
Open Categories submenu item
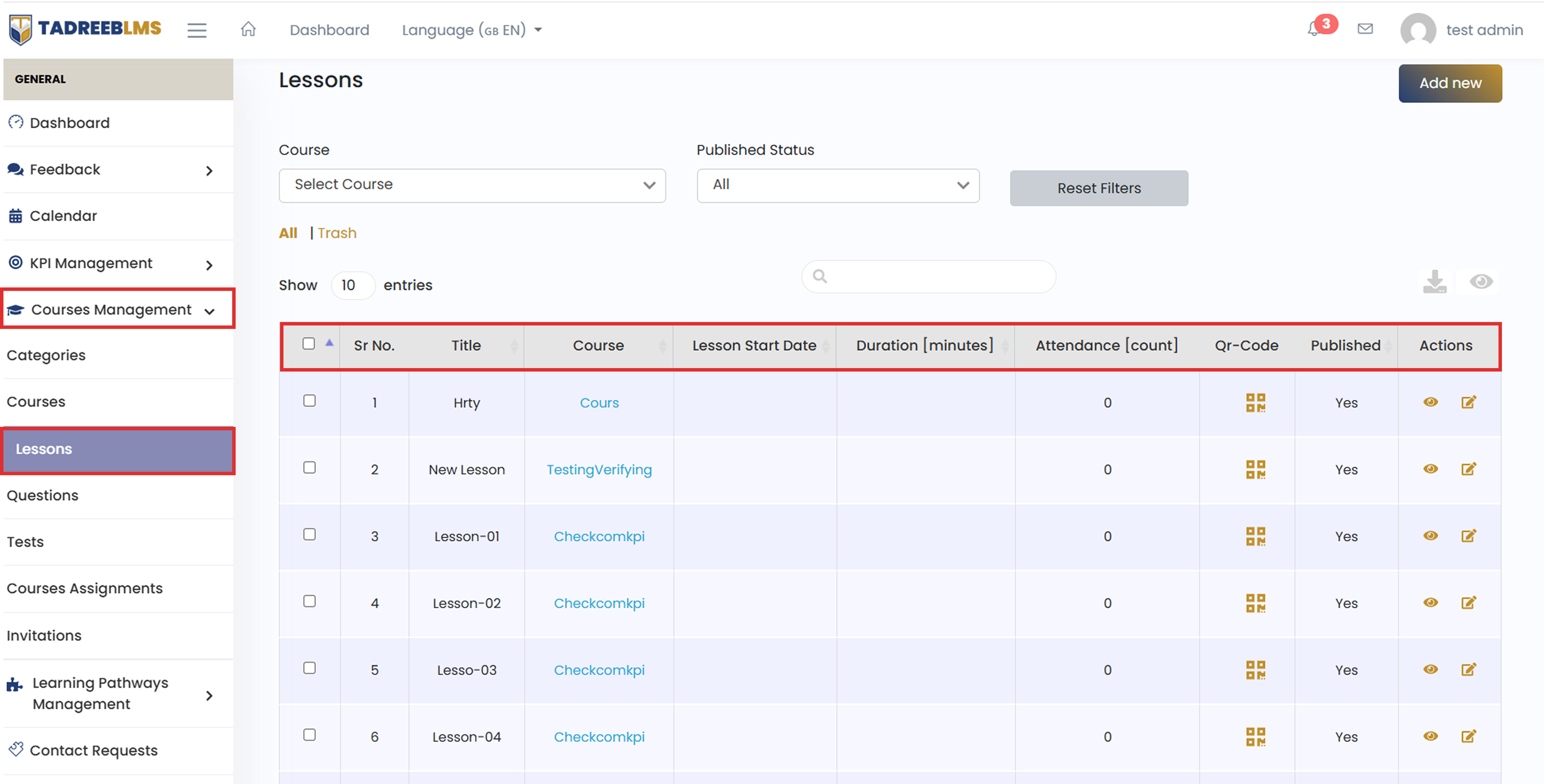[118, 355]
